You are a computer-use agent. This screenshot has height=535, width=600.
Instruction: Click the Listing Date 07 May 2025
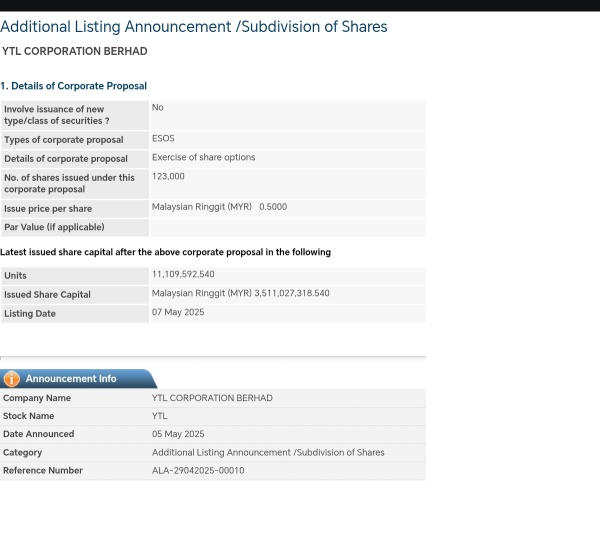point(178,312)
